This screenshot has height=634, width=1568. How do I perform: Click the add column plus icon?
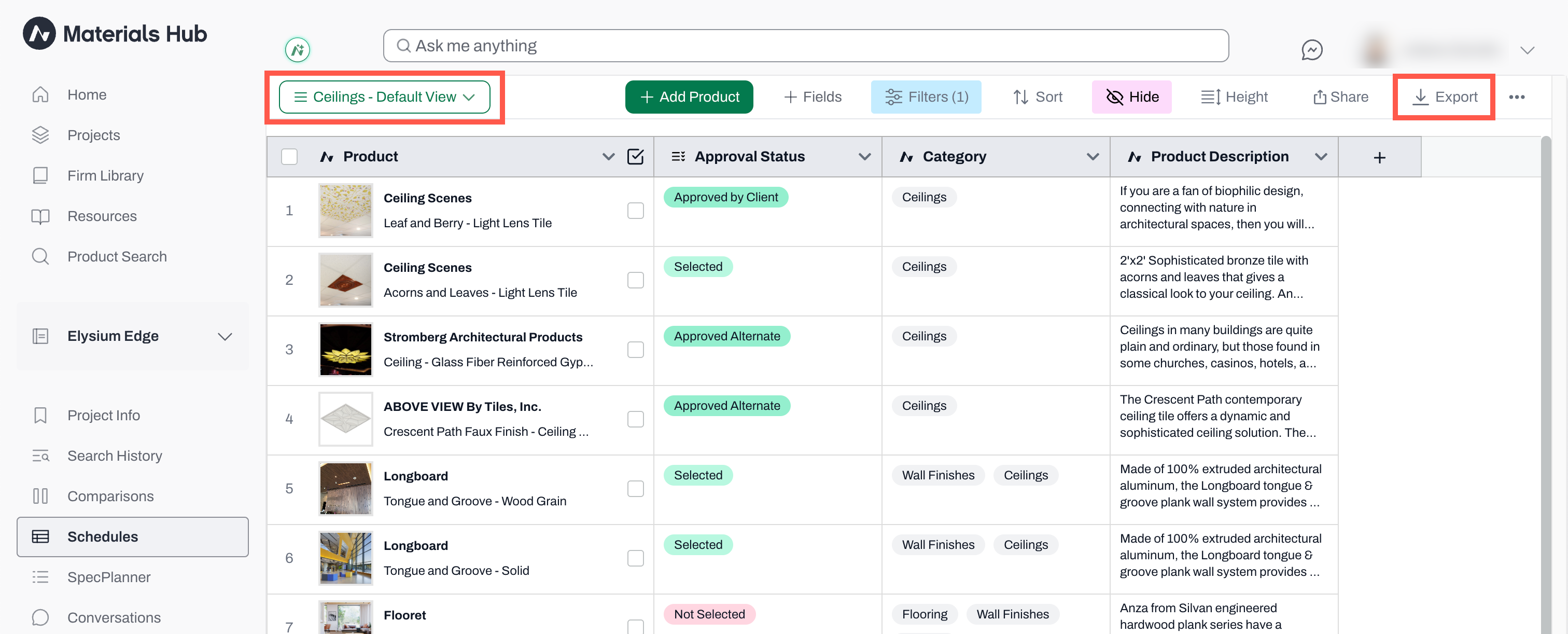pyautogui.click(x=1379, y=158)
